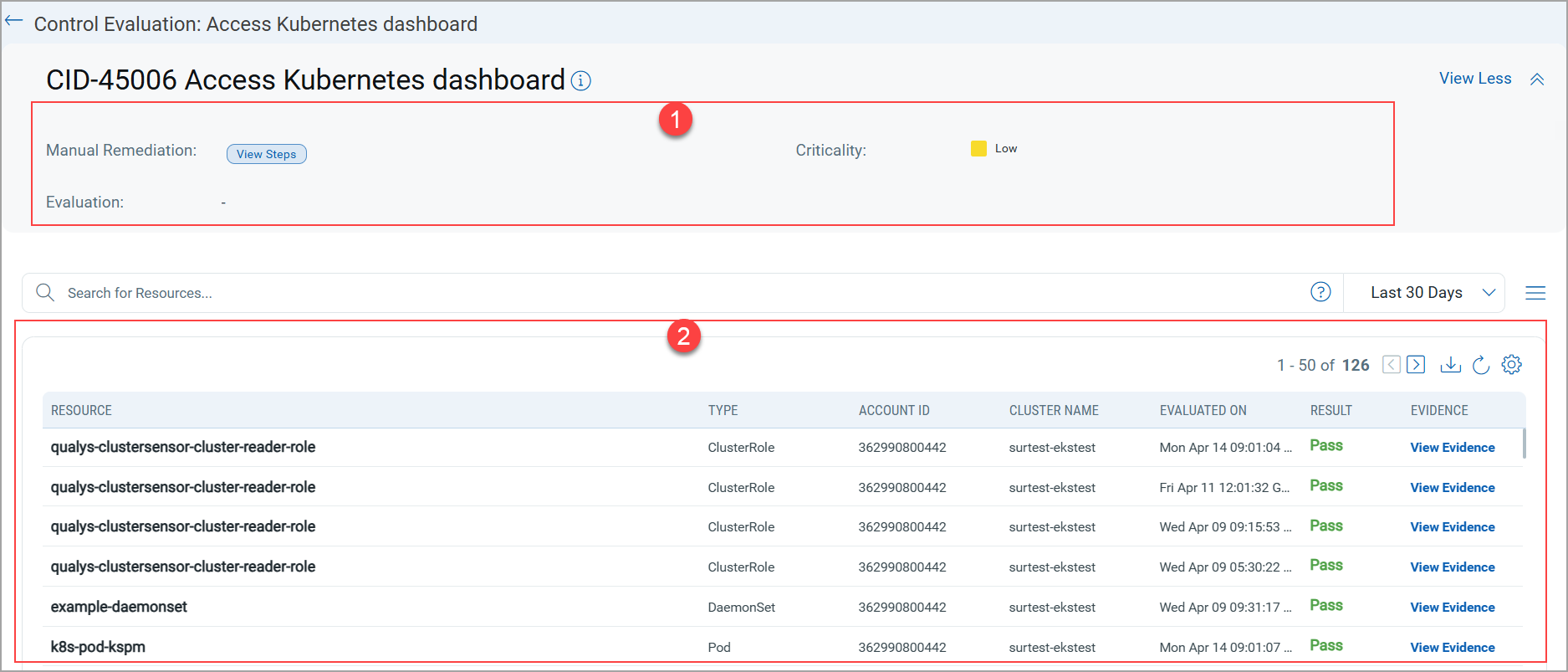Click the Fri Apr 11 12:01:32 date cell
This screenshot has width=1568, height=672.
[x=1224, y=488]
